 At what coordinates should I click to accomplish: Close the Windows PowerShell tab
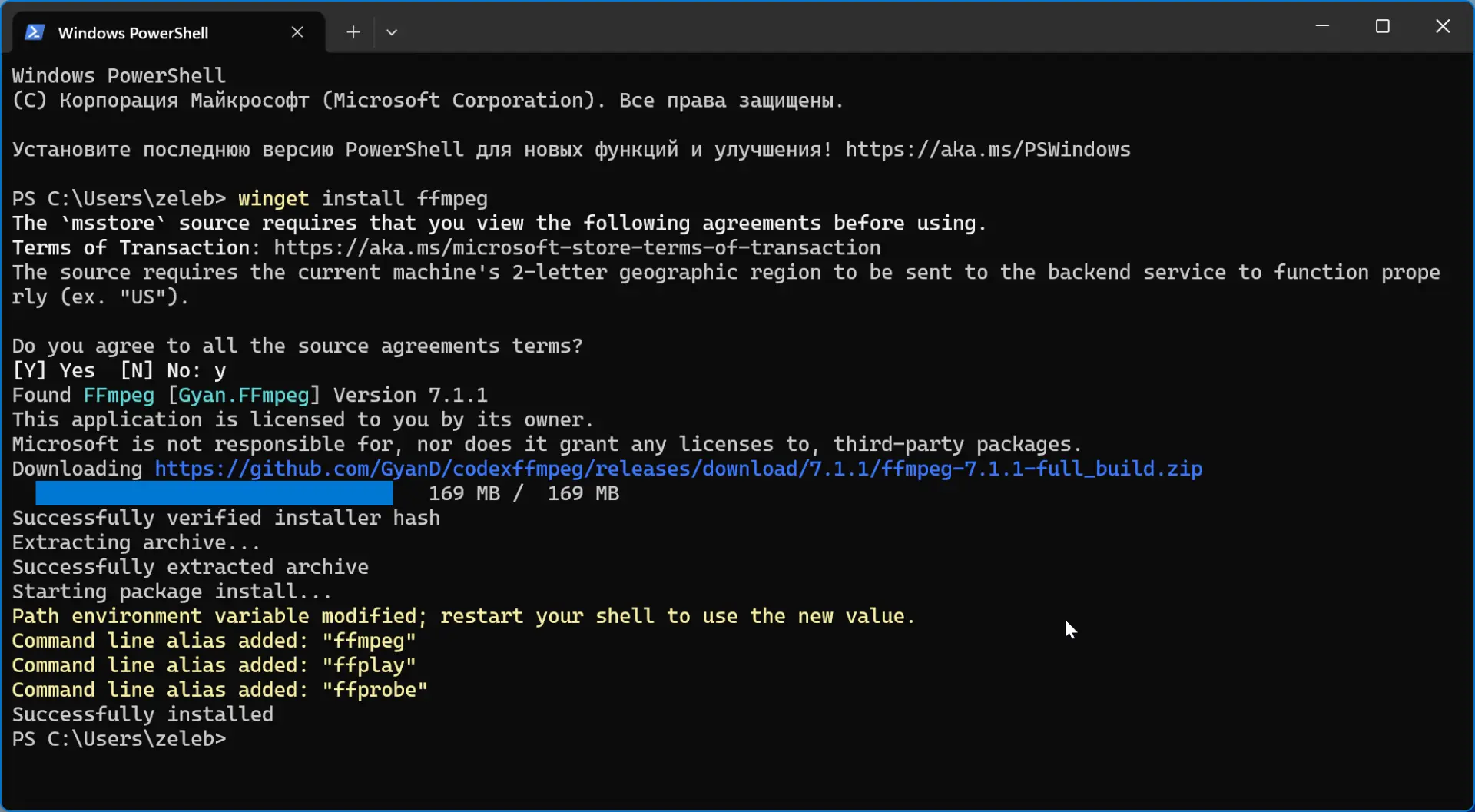[297, 32]
